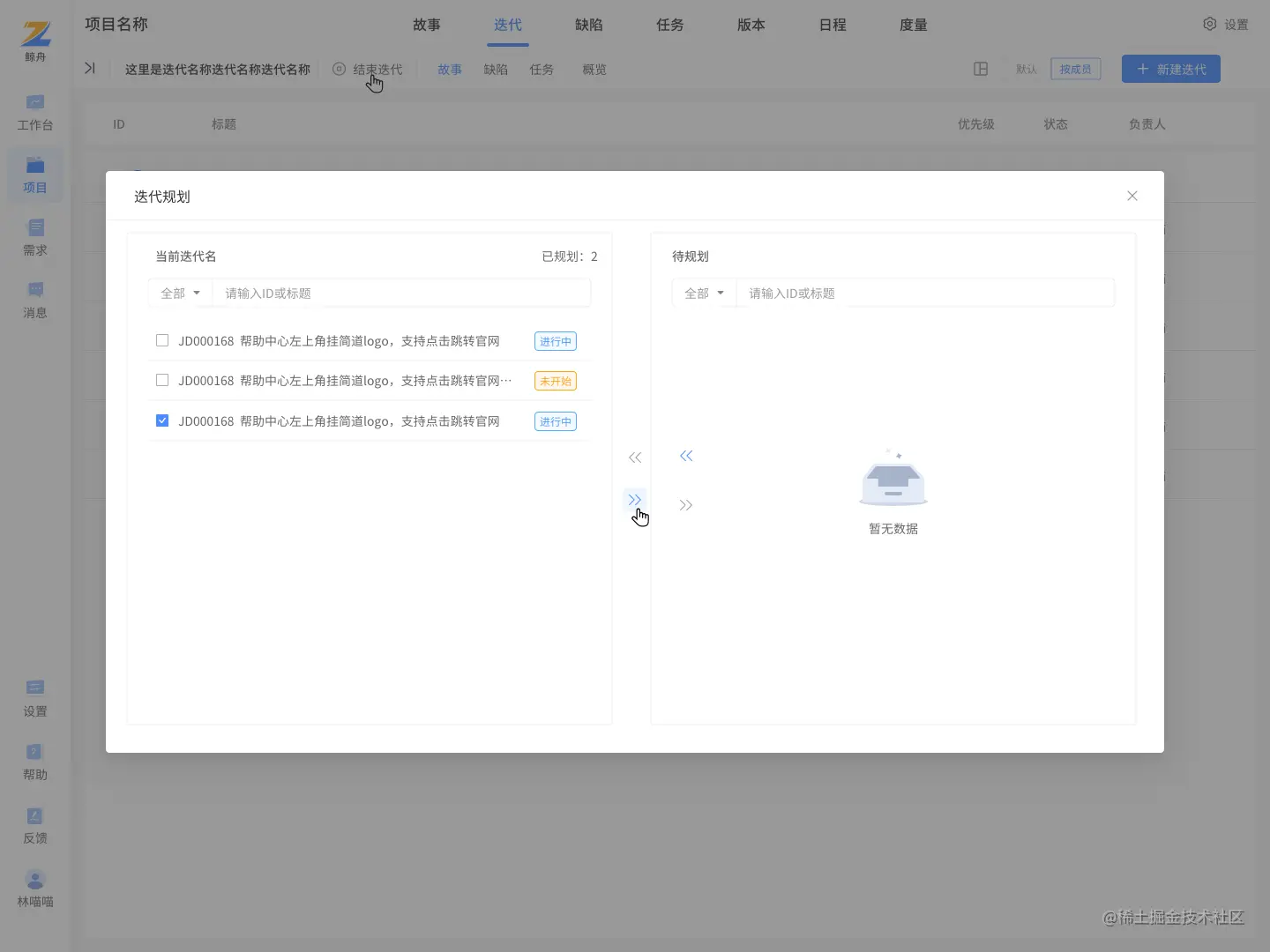Click the board layout icon near 默认
The image size is (1270, 952).
(981, 69)
